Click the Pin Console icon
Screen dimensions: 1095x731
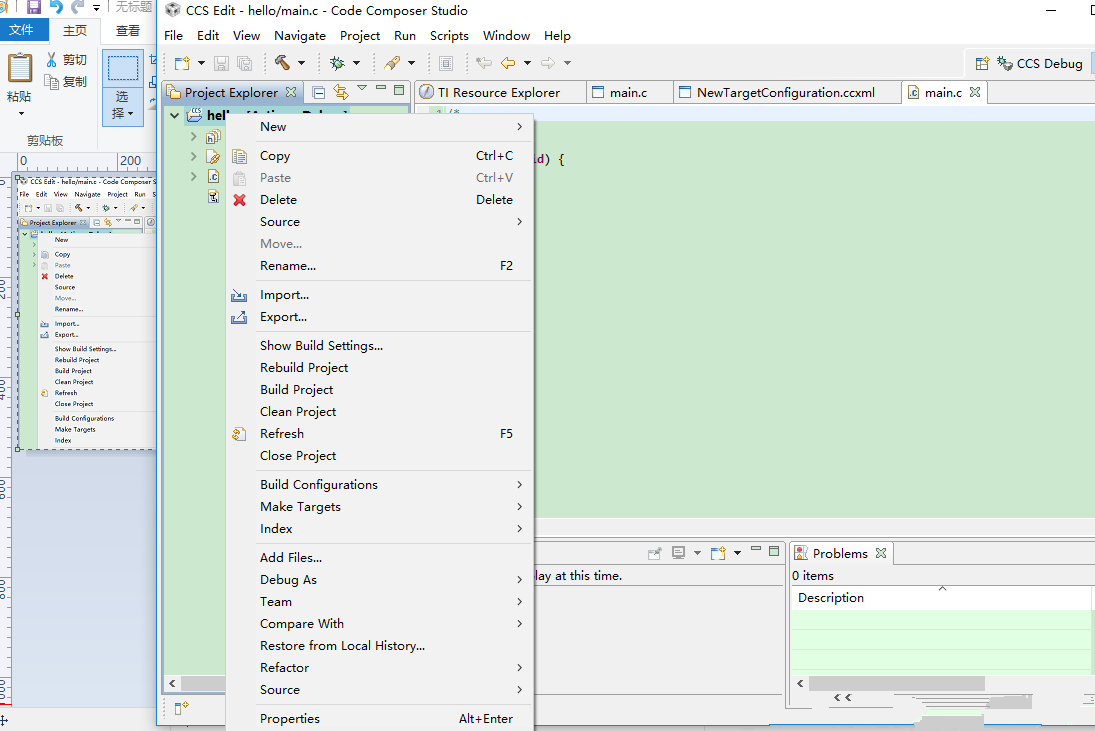coord(654,554)
